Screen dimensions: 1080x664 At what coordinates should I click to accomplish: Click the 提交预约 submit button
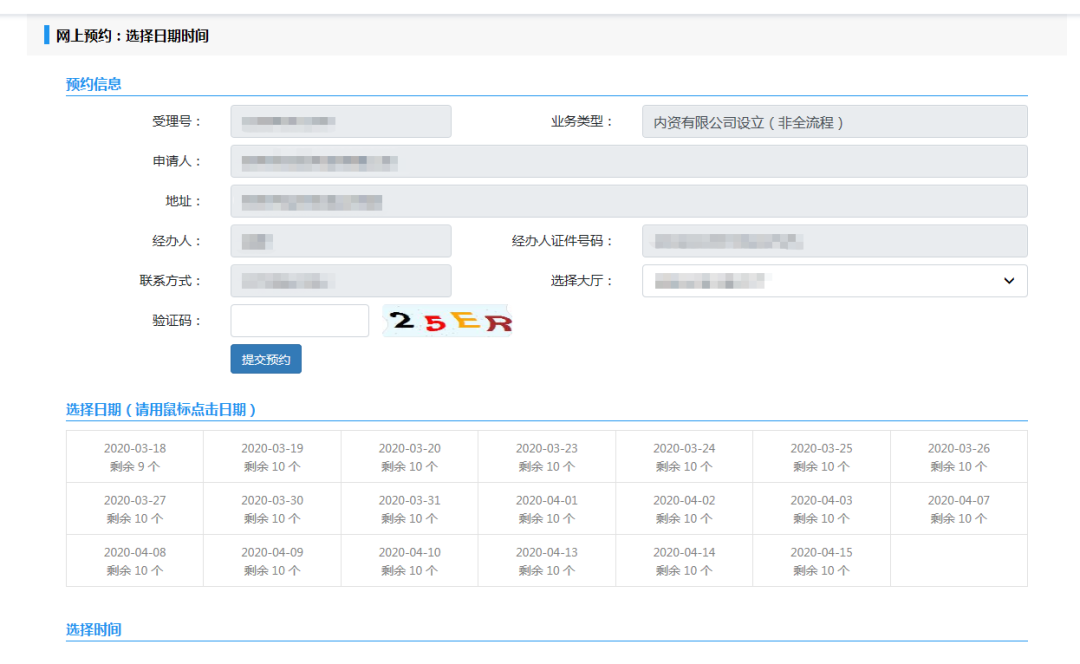pyautogui.click(x=266, y=359)
